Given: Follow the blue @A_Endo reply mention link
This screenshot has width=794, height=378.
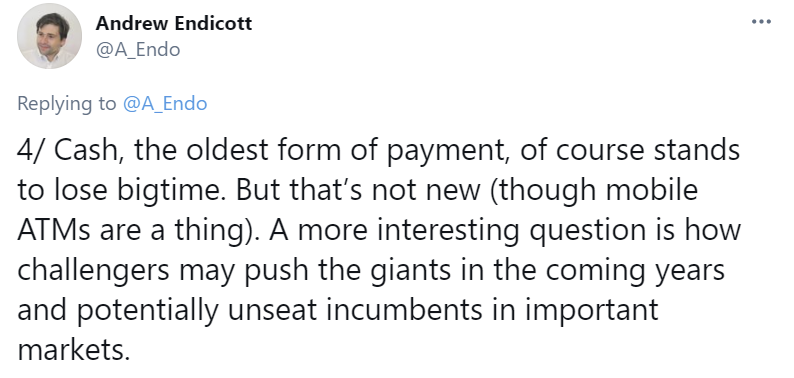Looking at the screenshot, I should pos(165,103).
